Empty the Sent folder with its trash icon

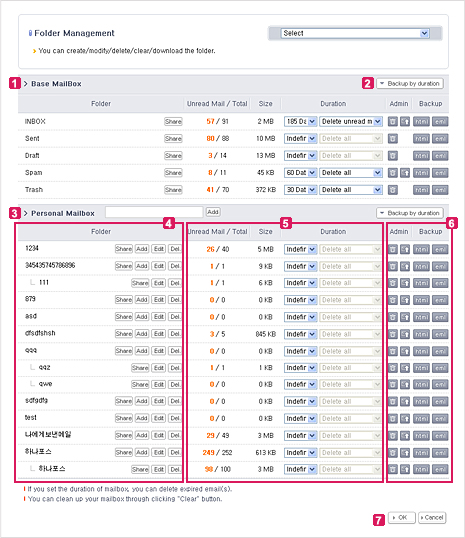click(393, 139)
